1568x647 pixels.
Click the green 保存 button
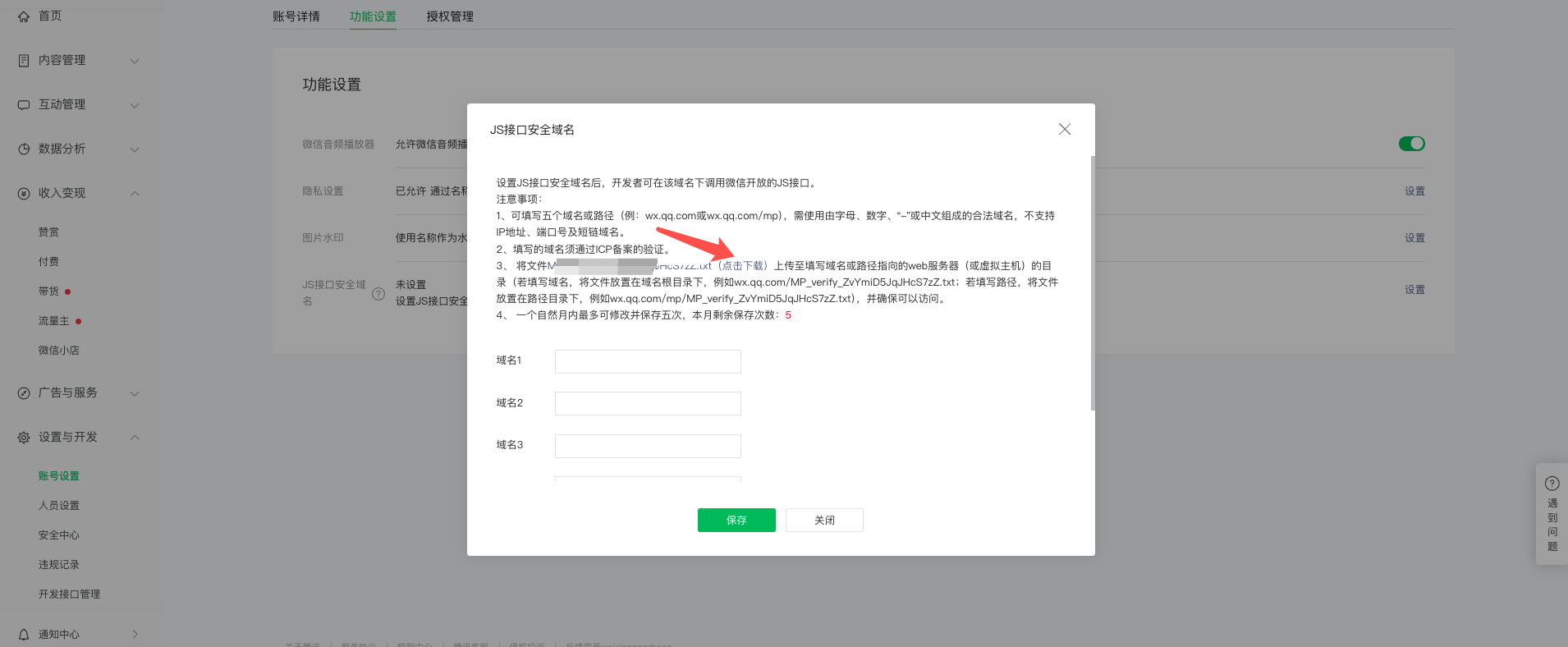(x=736, y=520)
